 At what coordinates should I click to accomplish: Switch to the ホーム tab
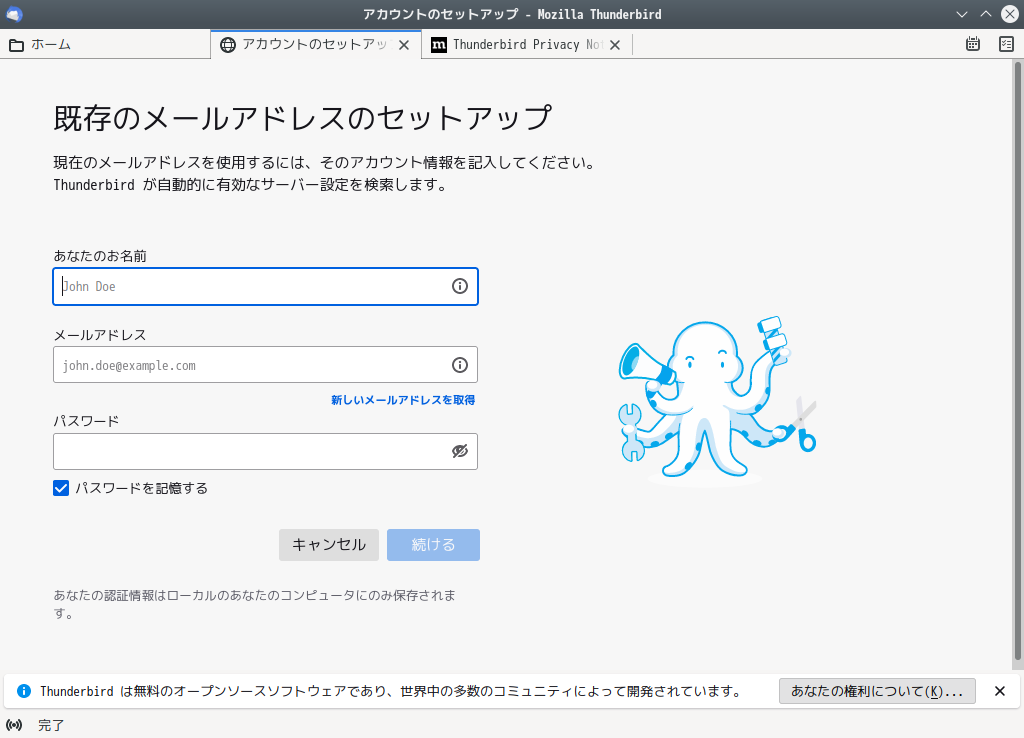click(x=105, y=44)
